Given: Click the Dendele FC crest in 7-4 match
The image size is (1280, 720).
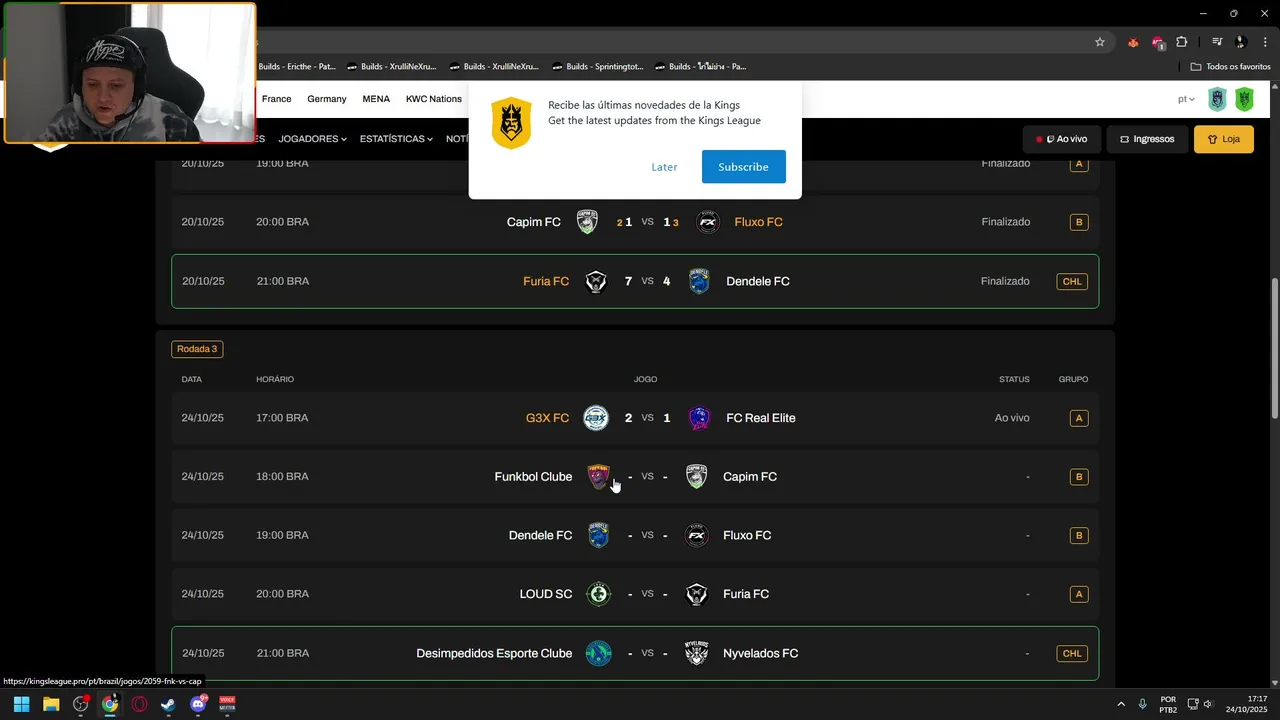Looking at the screenshot, I should click(x=699, y=281).
